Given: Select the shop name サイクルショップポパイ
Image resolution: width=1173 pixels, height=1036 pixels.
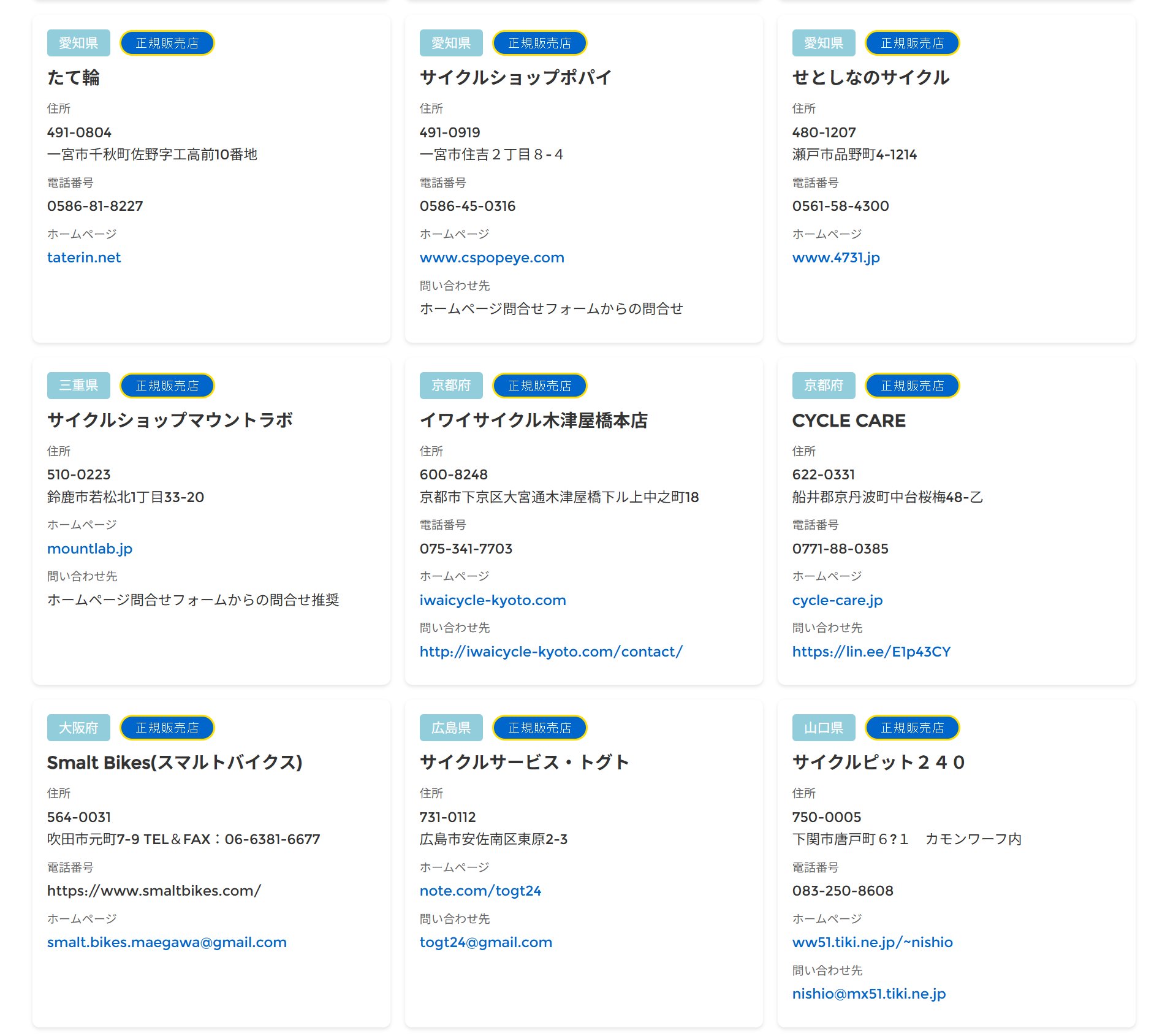Looking at the screenshot, I should pos(515,77).
